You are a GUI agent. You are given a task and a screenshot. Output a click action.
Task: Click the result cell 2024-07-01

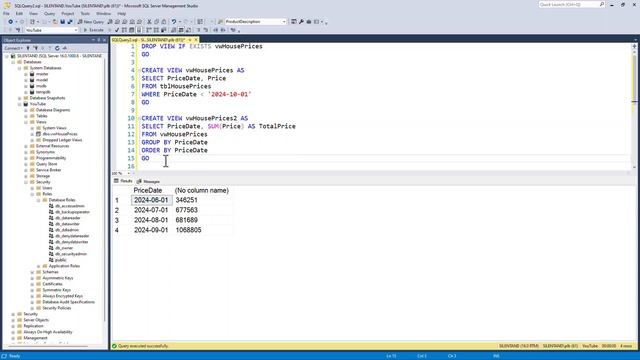pos(151,210)
